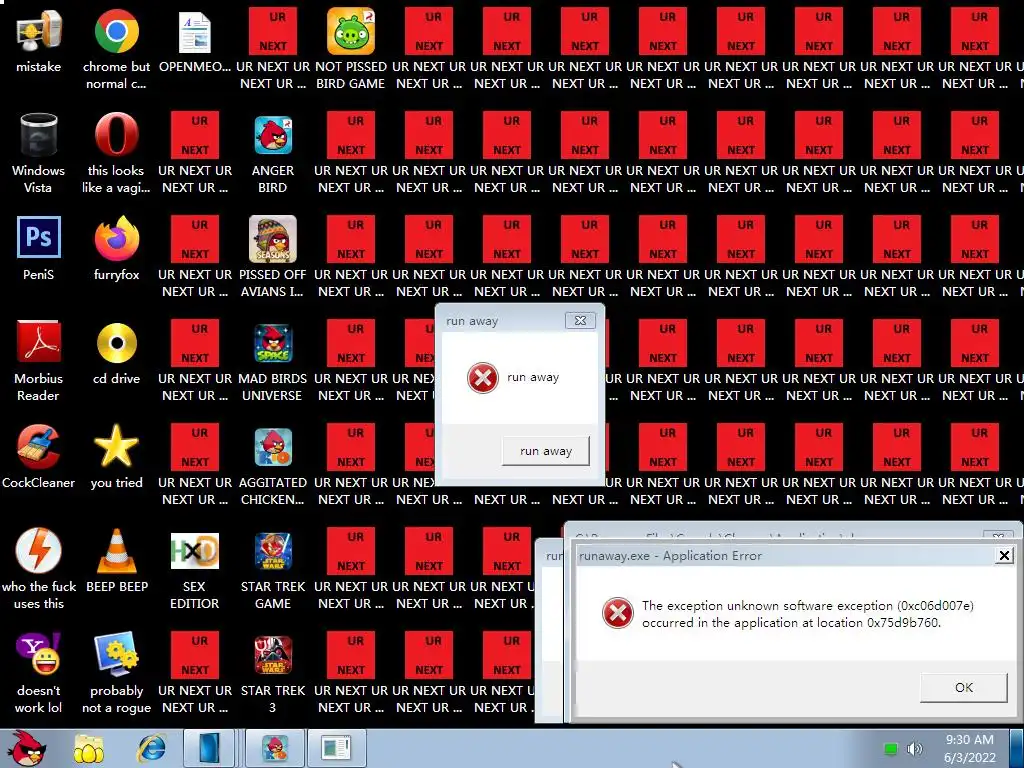Select the 'mistake' computer desktop icon
1024x768 pixels.
39,31
